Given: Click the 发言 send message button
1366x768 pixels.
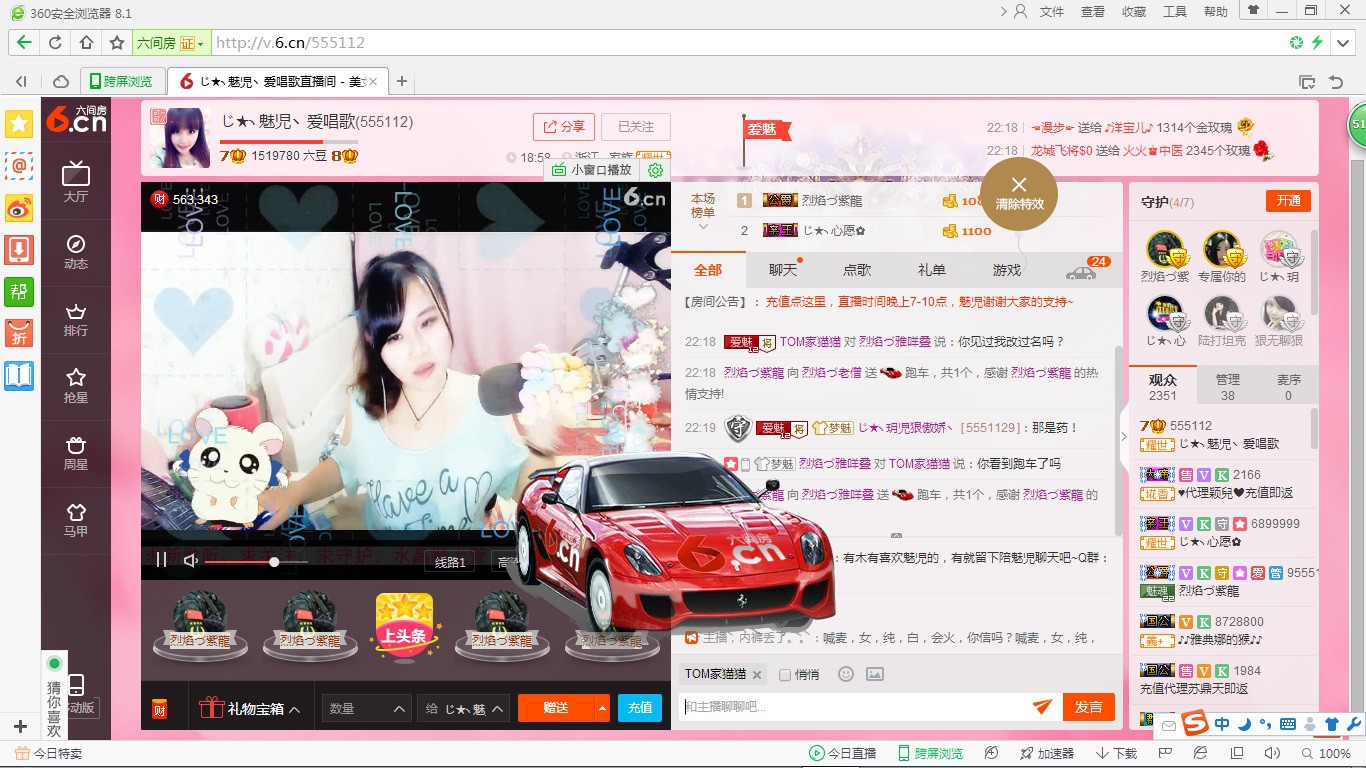Looking at the screenshot, I should pos(1088,707).
